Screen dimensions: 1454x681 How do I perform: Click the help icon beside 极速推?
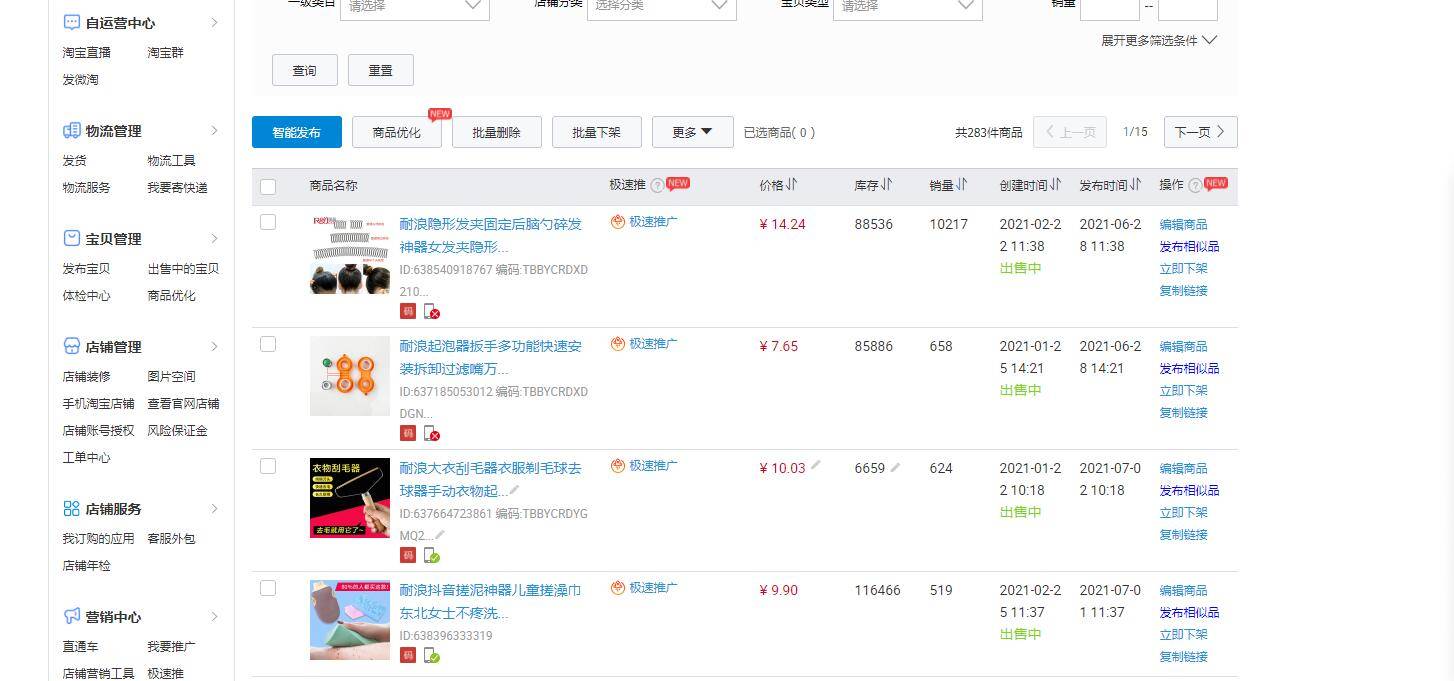pos(657,185)
